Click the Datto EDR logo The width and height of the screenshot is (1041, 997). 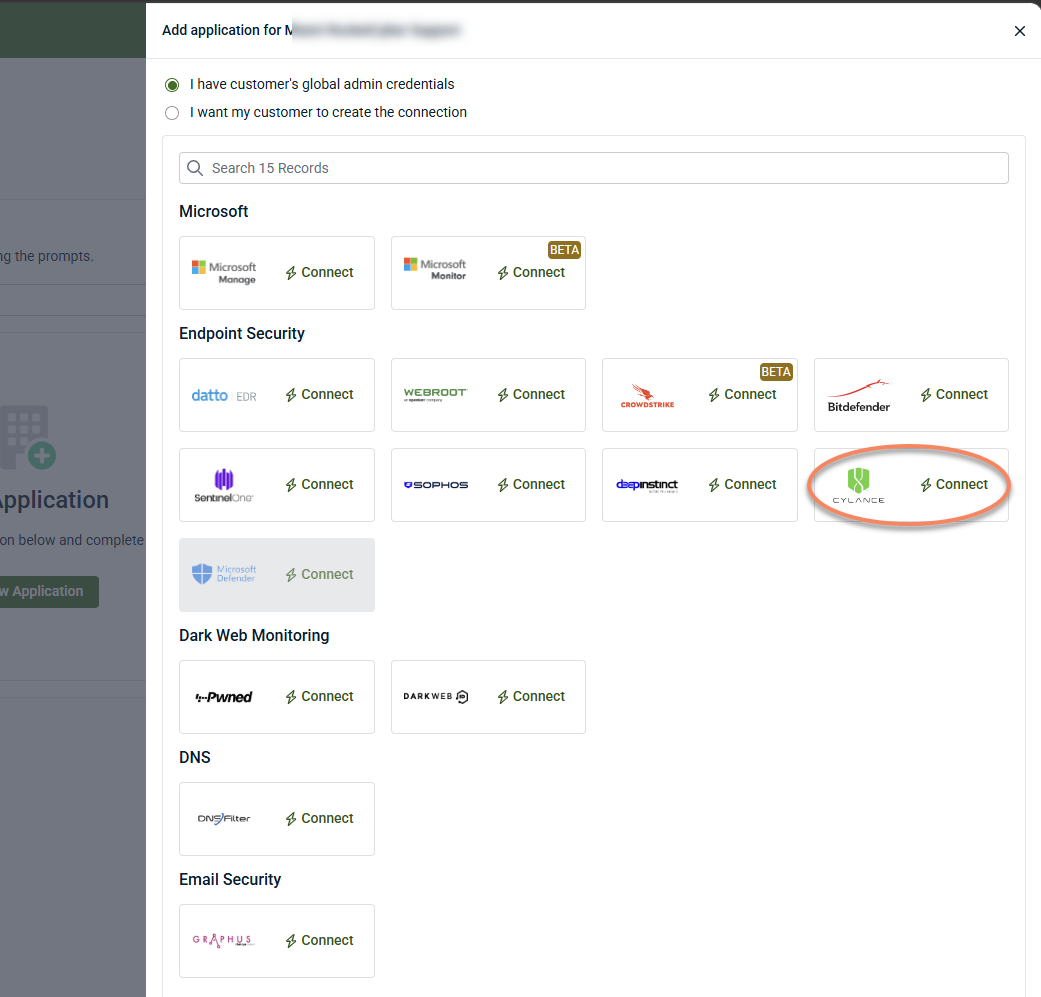click(x=224, y=396)
